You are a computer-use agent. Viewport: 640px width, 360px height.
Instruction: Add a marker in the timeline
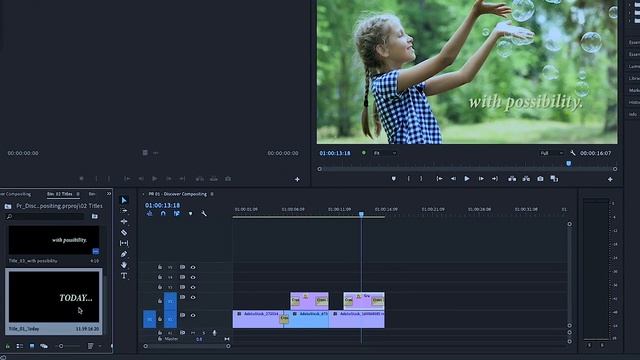[x=190, y=213]
